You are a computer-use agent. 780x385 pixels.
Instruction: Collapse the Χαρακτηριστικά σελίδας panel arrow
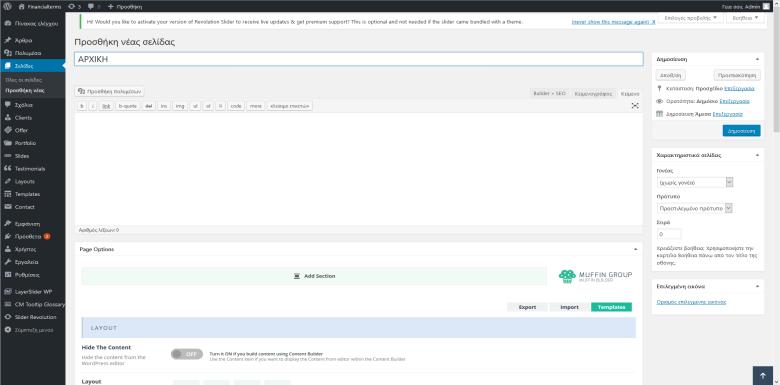click(757, 155)
